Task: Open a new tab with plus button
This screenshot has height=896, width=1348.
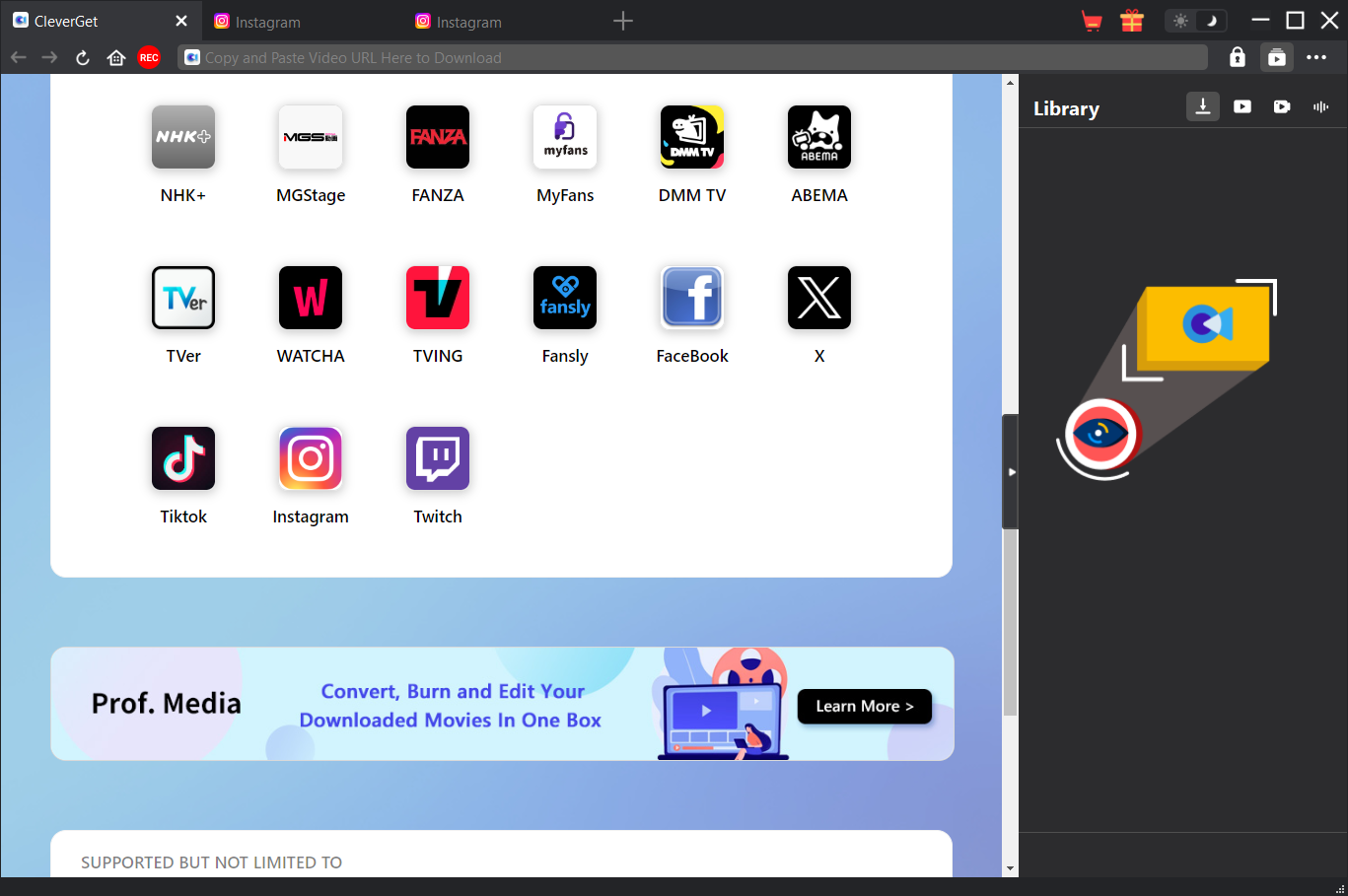Action: point(622,21)
